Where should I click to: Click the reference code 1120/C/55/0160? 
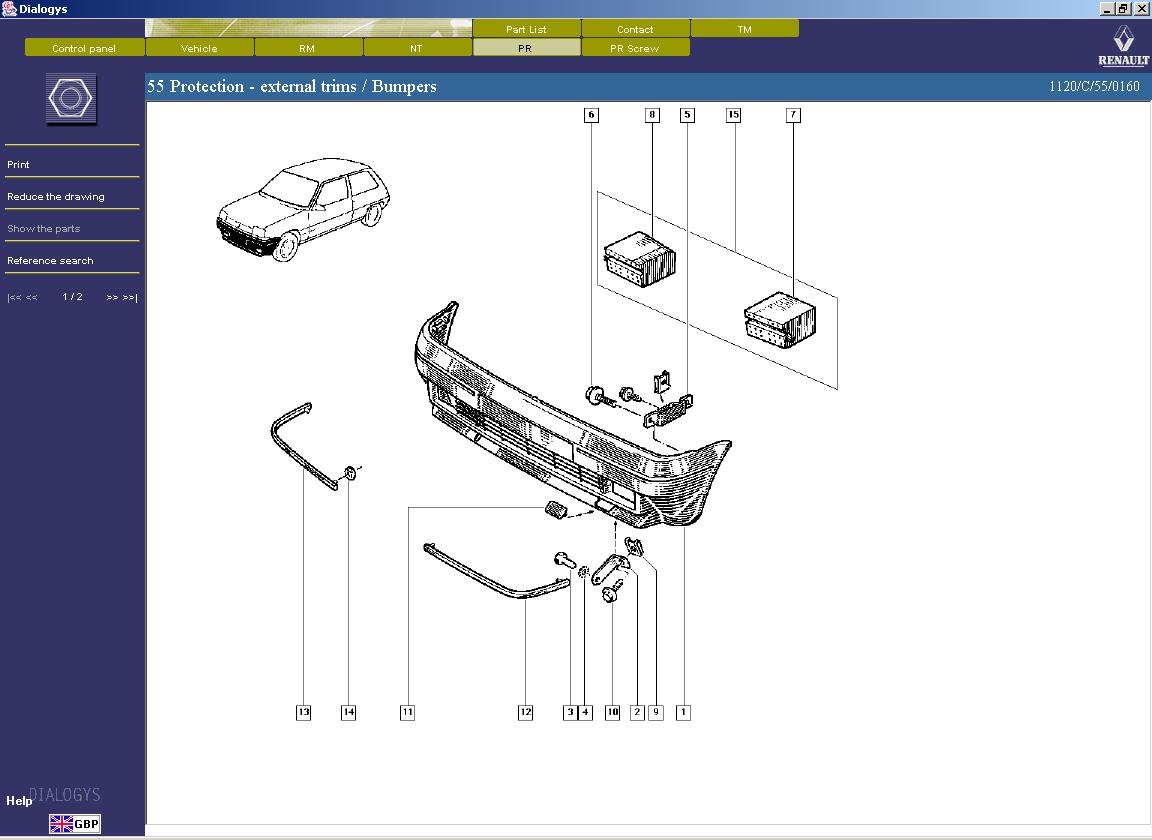coord(1094,86)
